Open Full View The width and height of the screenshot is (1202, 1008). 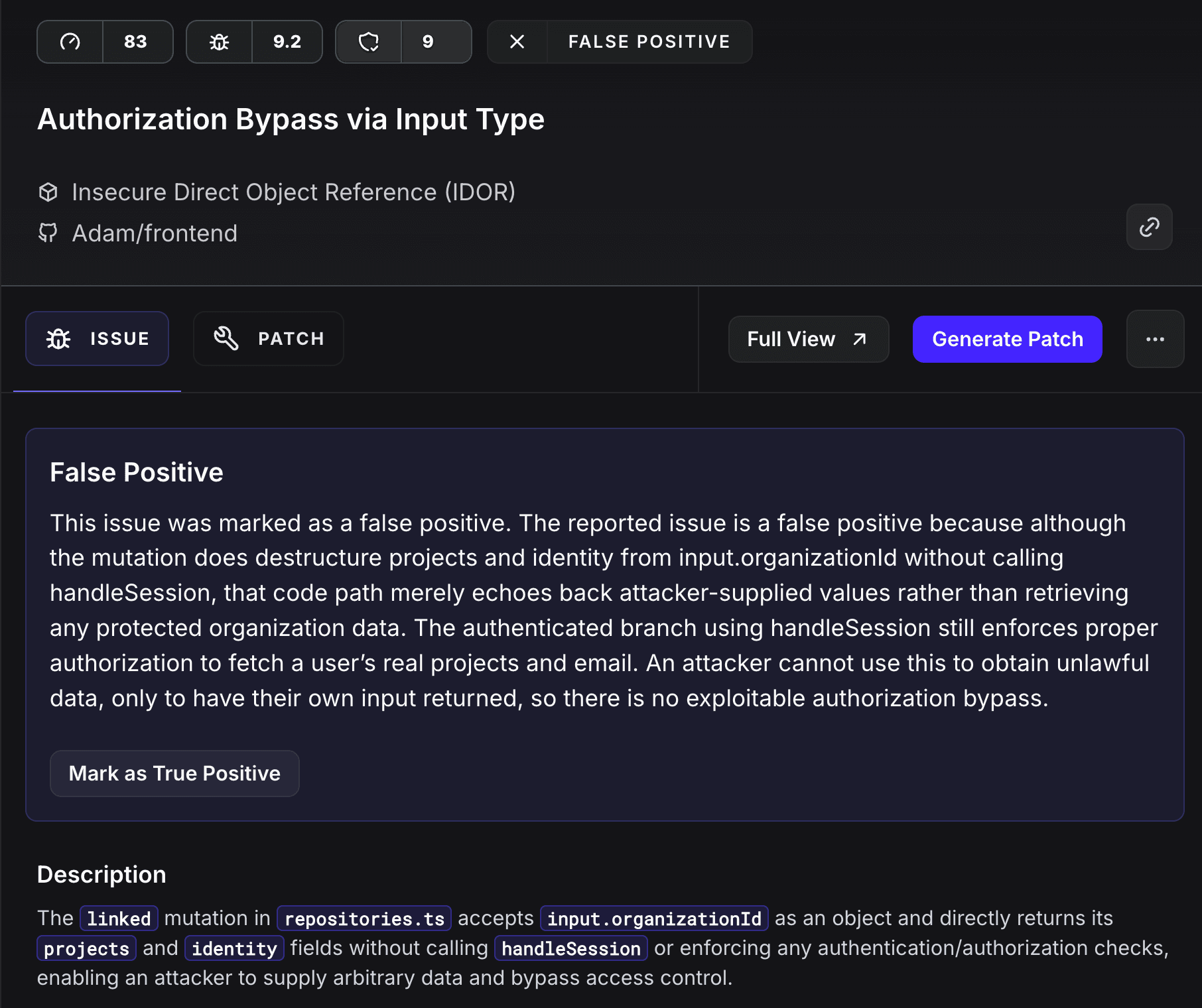808,339
